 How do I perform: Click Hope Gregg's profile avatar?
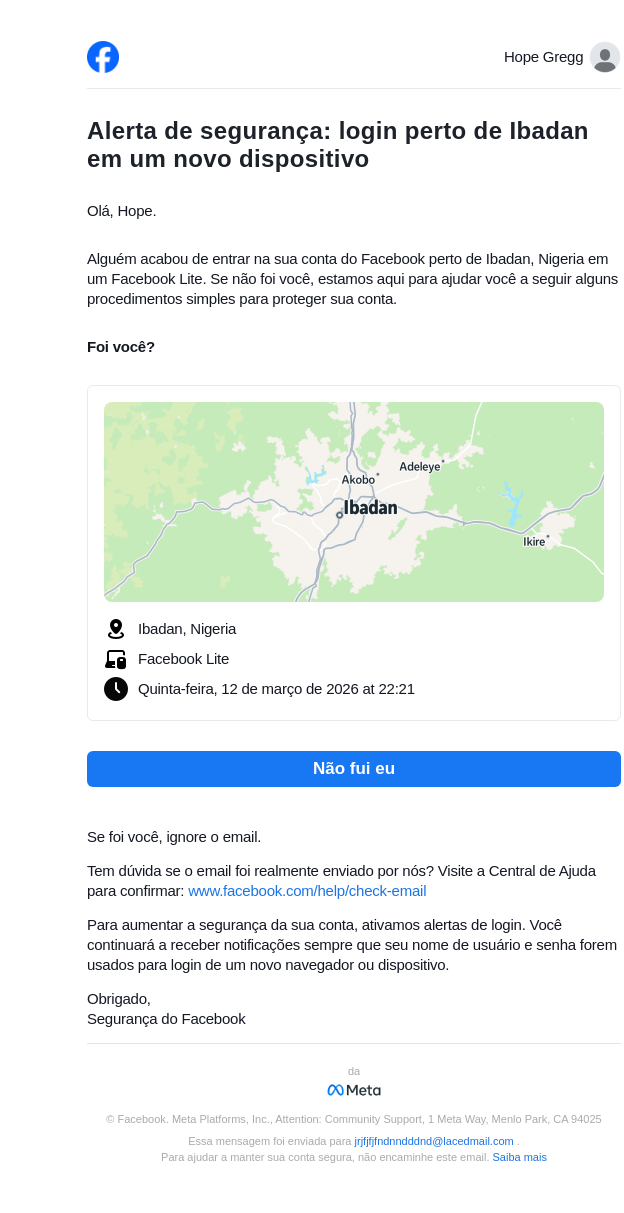604,57
